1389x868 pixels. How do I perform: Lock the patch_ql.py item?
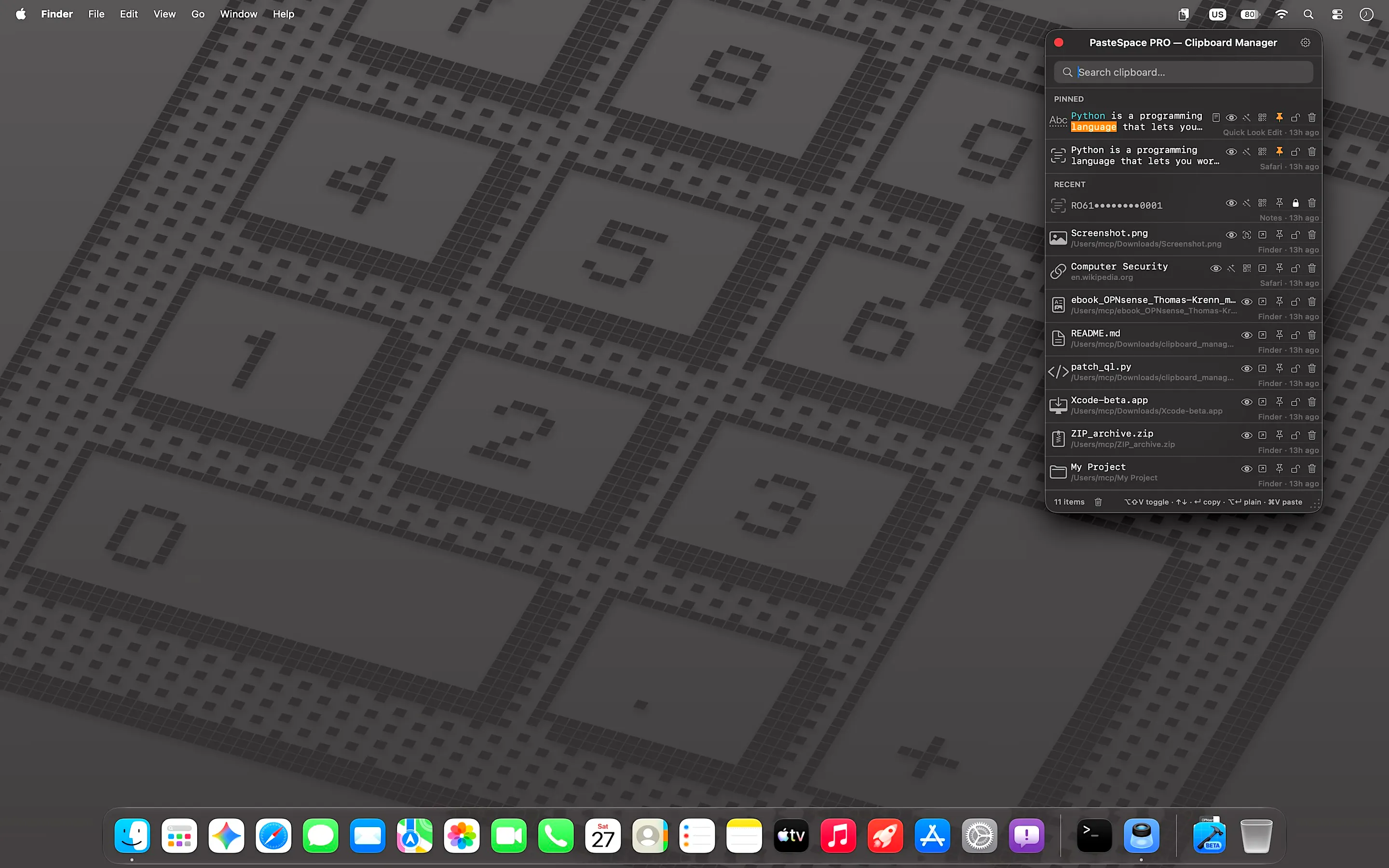tap(1295, 368)
